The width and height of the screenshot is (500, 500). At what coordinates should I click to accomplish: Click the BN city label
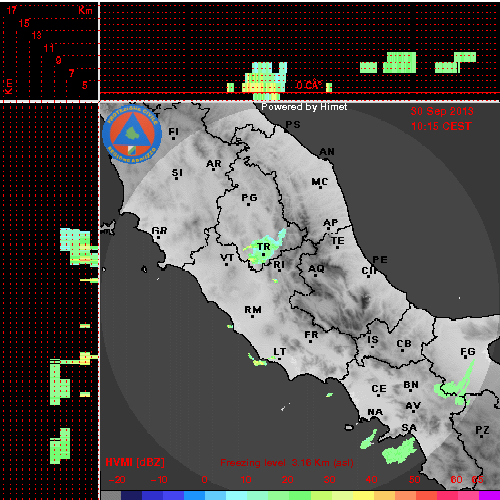[x=411, y=385]
